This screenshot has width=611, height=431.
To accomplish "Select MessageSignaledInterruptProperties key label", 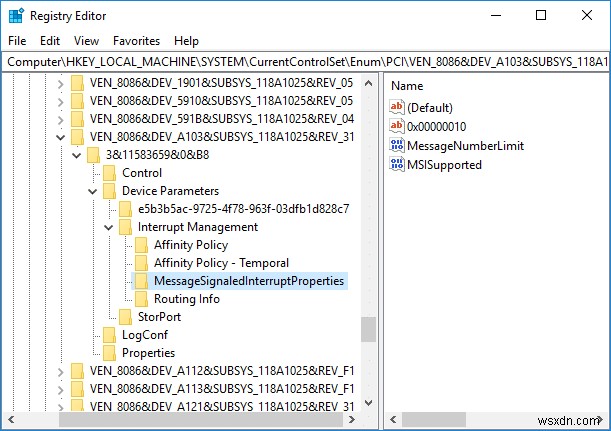I will (249, 281).
